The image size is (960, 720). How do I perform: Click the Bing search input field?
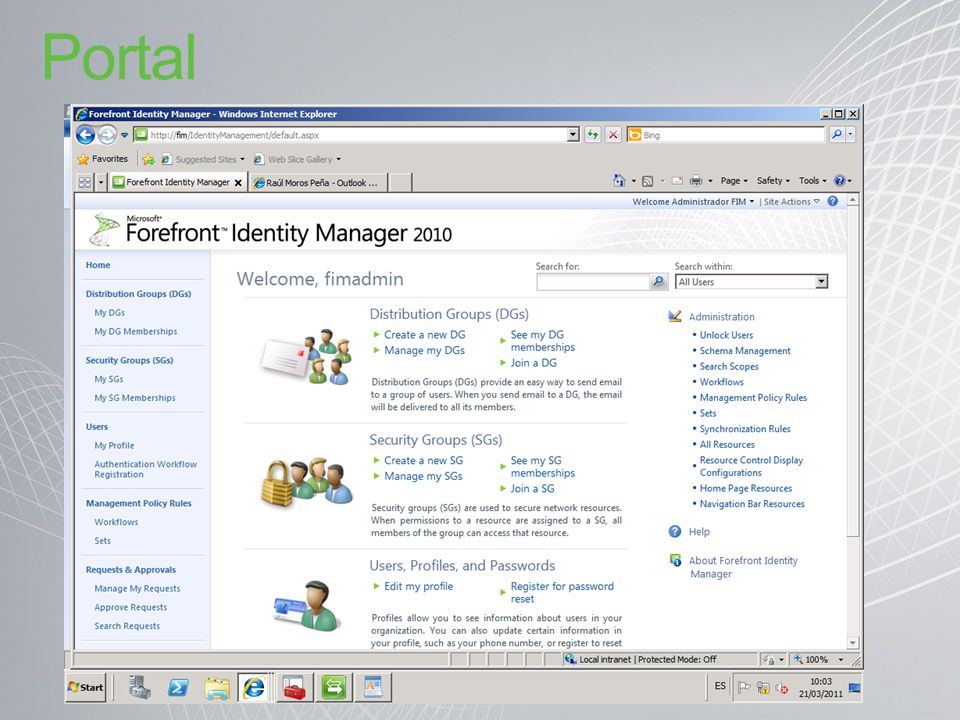point(733,135)
